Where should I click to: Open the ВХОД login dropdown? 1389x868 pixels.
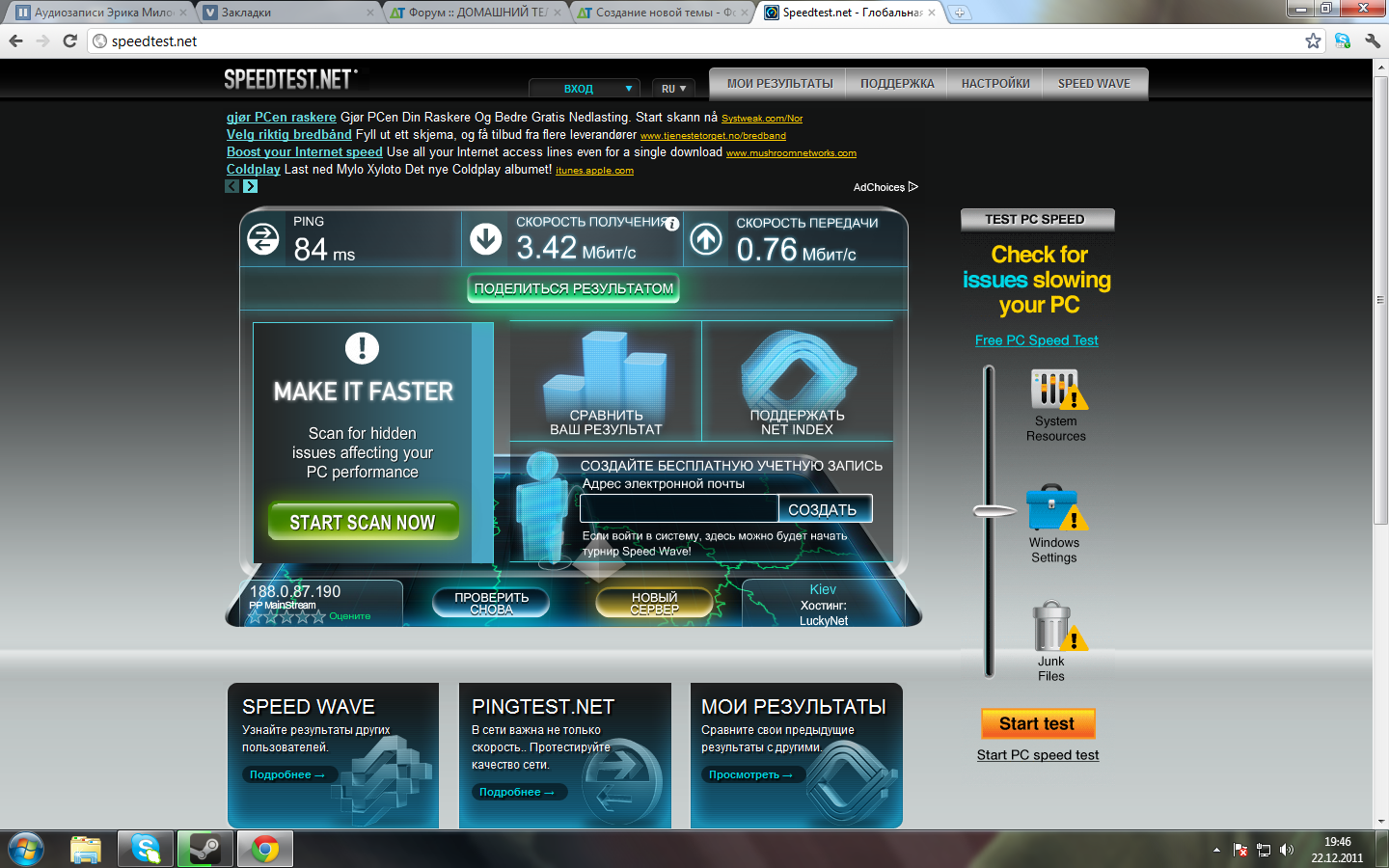585,89
